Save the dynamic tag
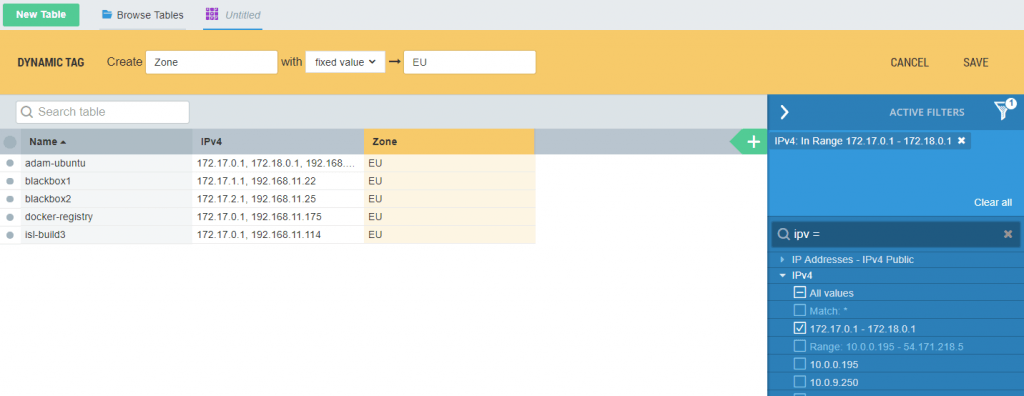This screenshot has height=396, width=1024. pyautogui.click(x=976, y=63)
